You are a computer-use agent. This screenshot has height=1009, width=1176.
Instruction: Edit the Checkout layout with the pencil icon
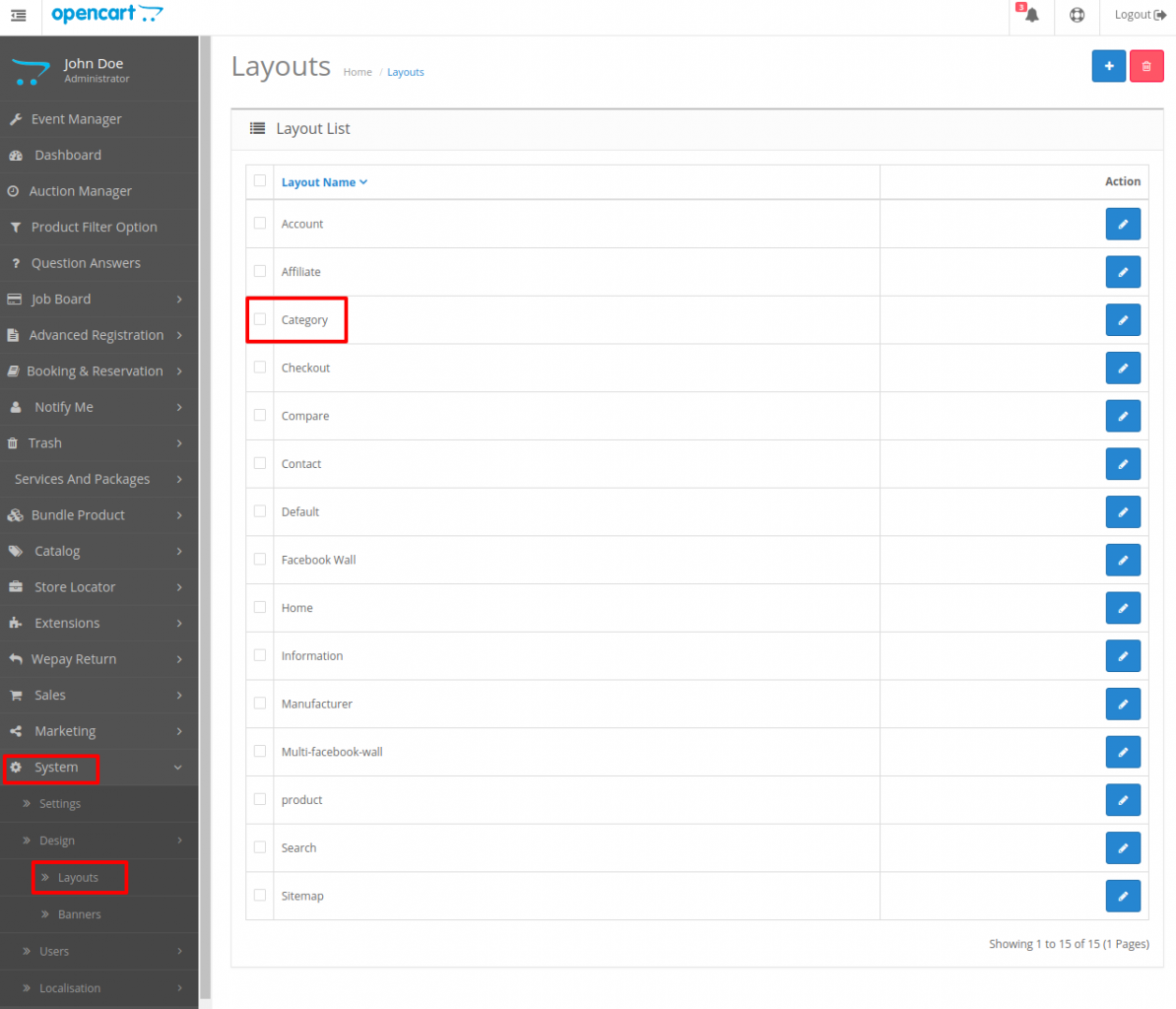[1123, 368]
